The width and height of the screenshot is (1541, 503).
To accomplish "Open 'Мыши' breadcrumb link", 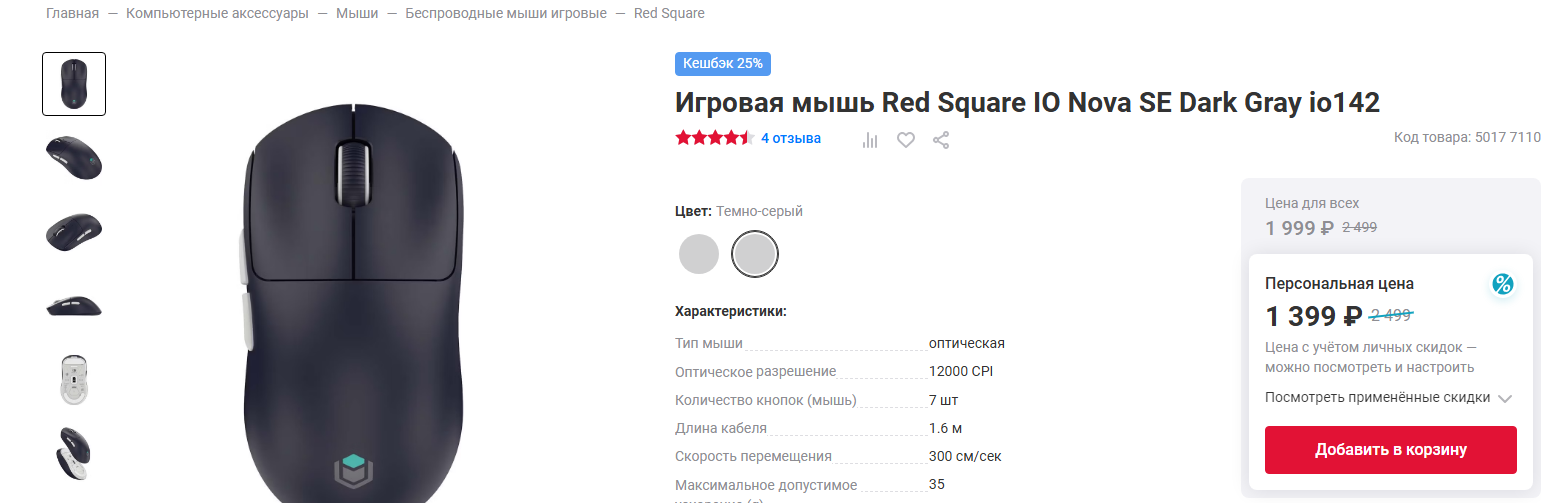I will click(x=357, y=14).
